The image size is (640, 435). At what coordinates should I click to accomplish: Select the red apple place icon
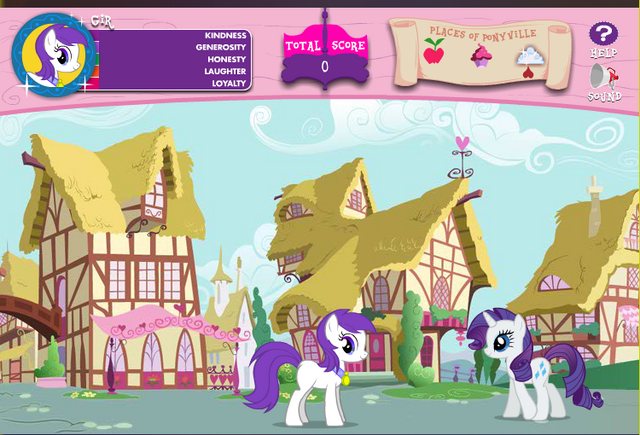click(433, 51)
